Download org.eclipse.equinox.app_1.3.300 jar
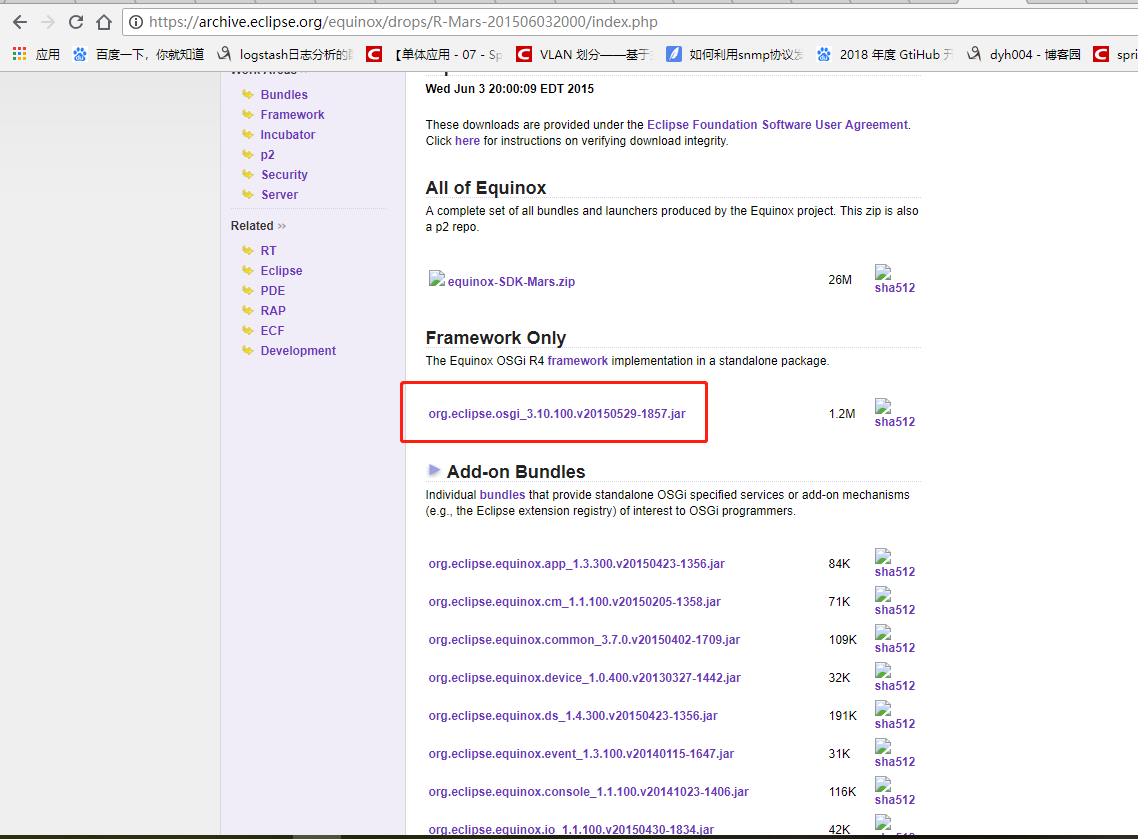 [576, 564]
